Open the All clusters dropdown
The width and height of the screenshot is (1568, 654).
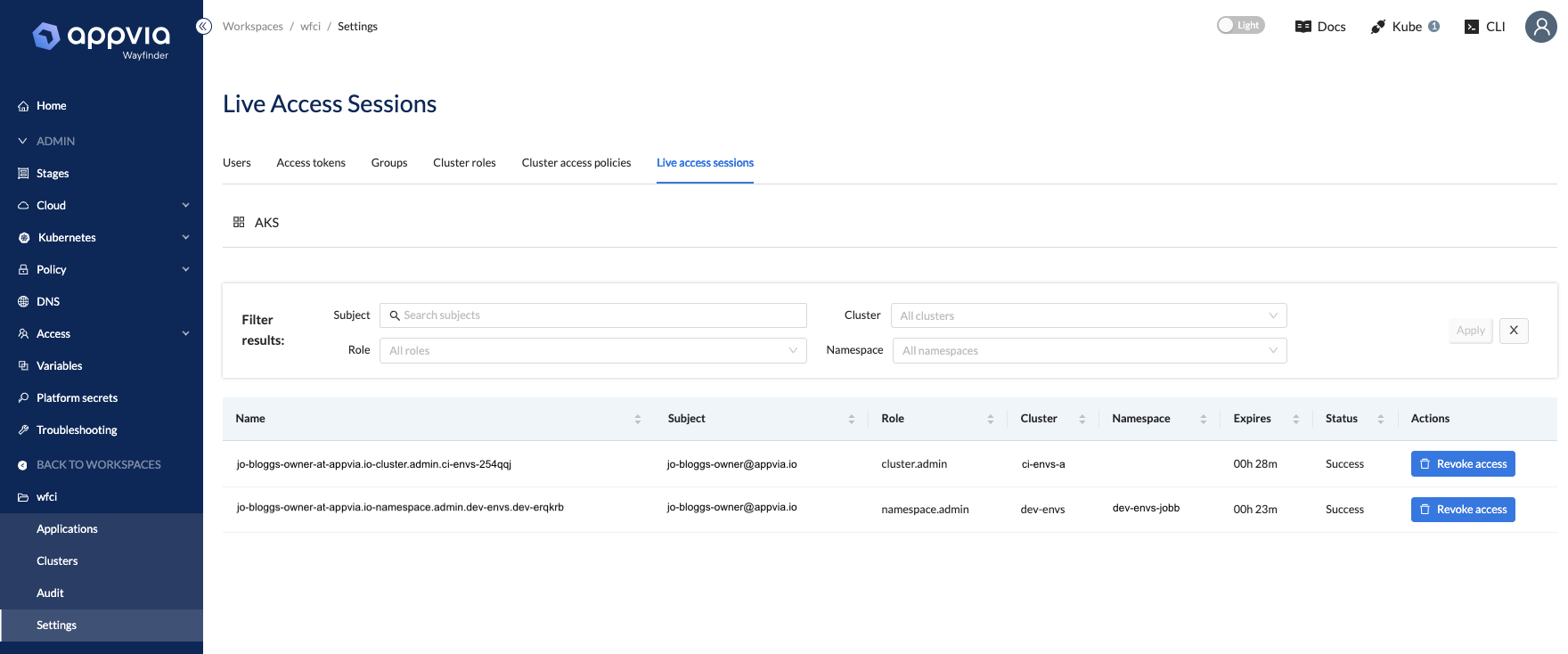[1089, 315]
